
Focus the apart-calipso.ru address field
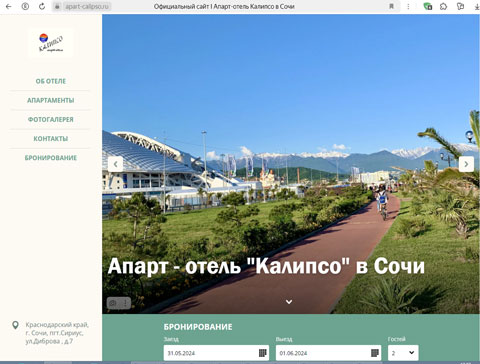coord(86,6)
